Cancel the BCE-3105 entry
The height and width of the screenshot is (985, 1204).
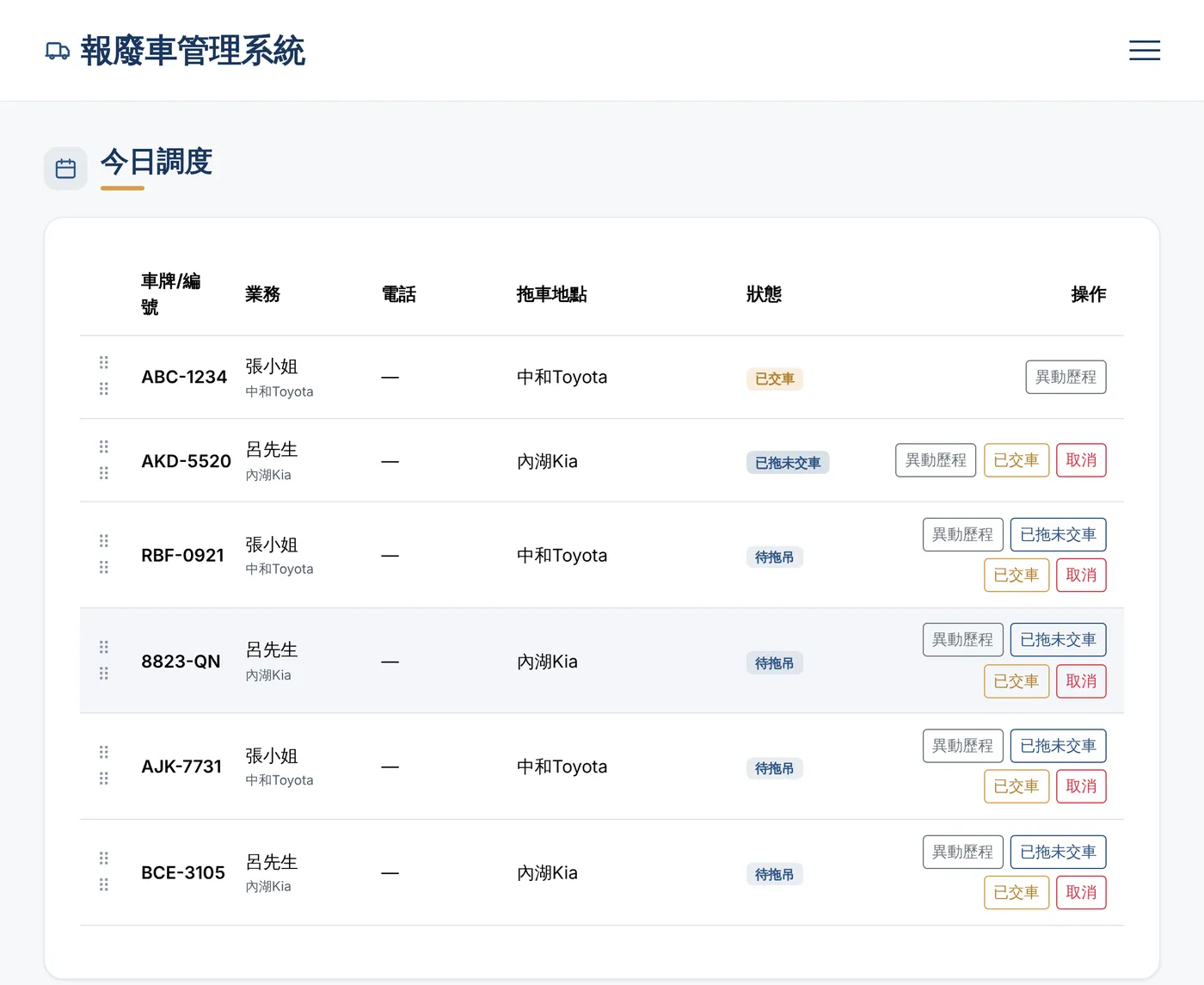click(x=1081, y=892)
